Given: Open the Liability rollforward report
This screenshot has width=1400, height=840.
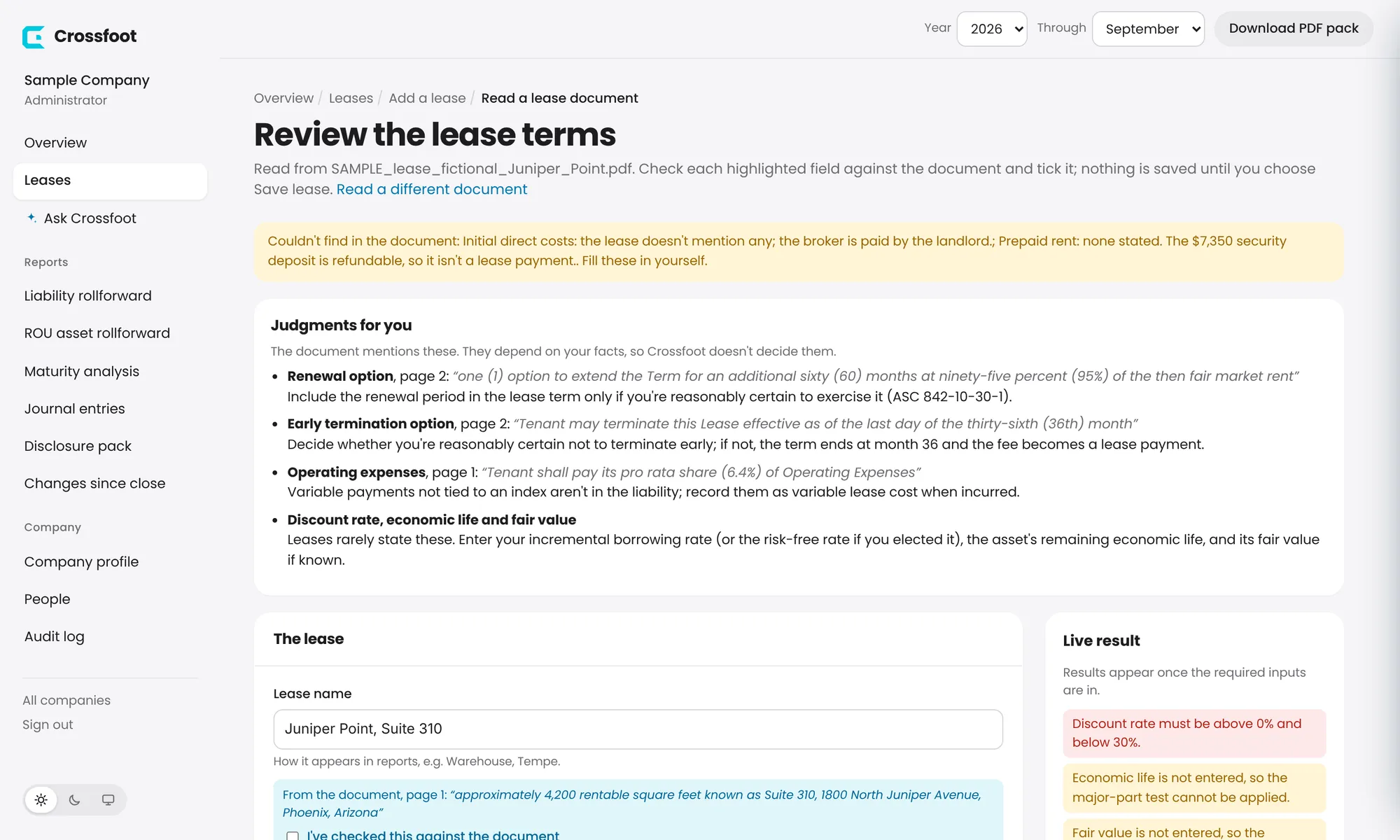Looking at the screenshot, I should (110, 296).
